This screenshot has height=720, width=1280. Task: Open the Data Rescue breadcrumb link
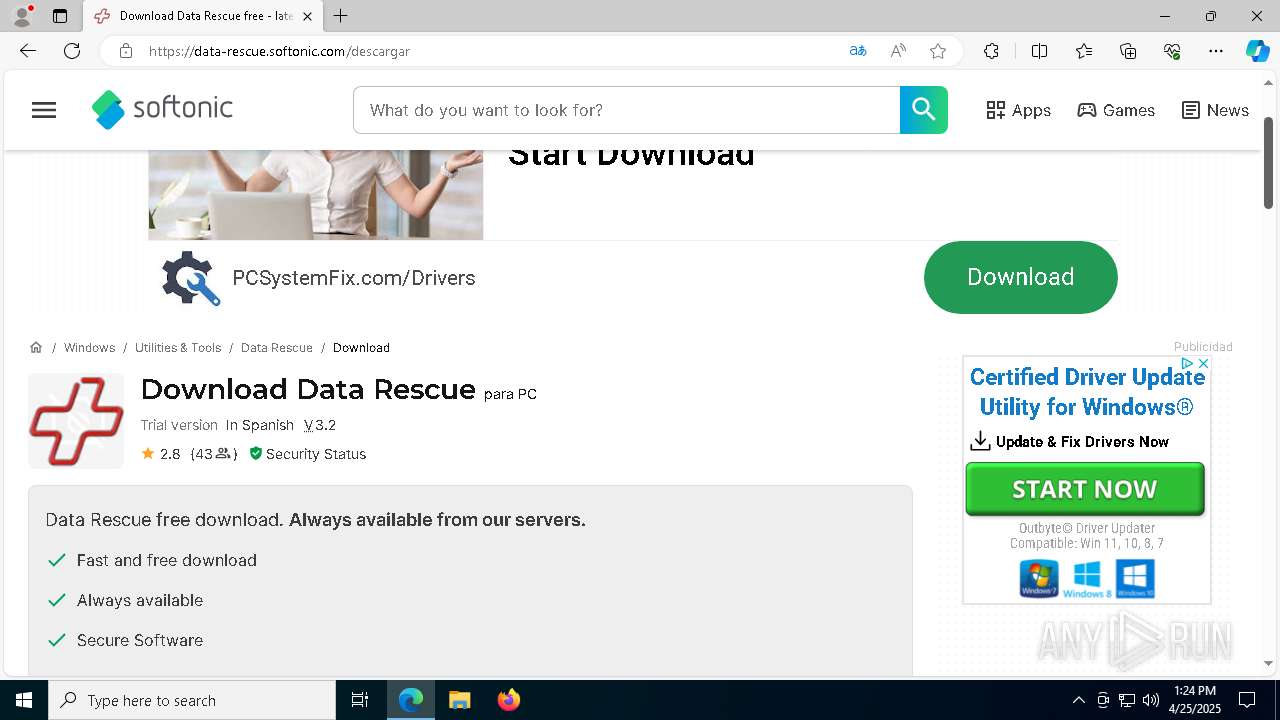click(x=277, y=347)
